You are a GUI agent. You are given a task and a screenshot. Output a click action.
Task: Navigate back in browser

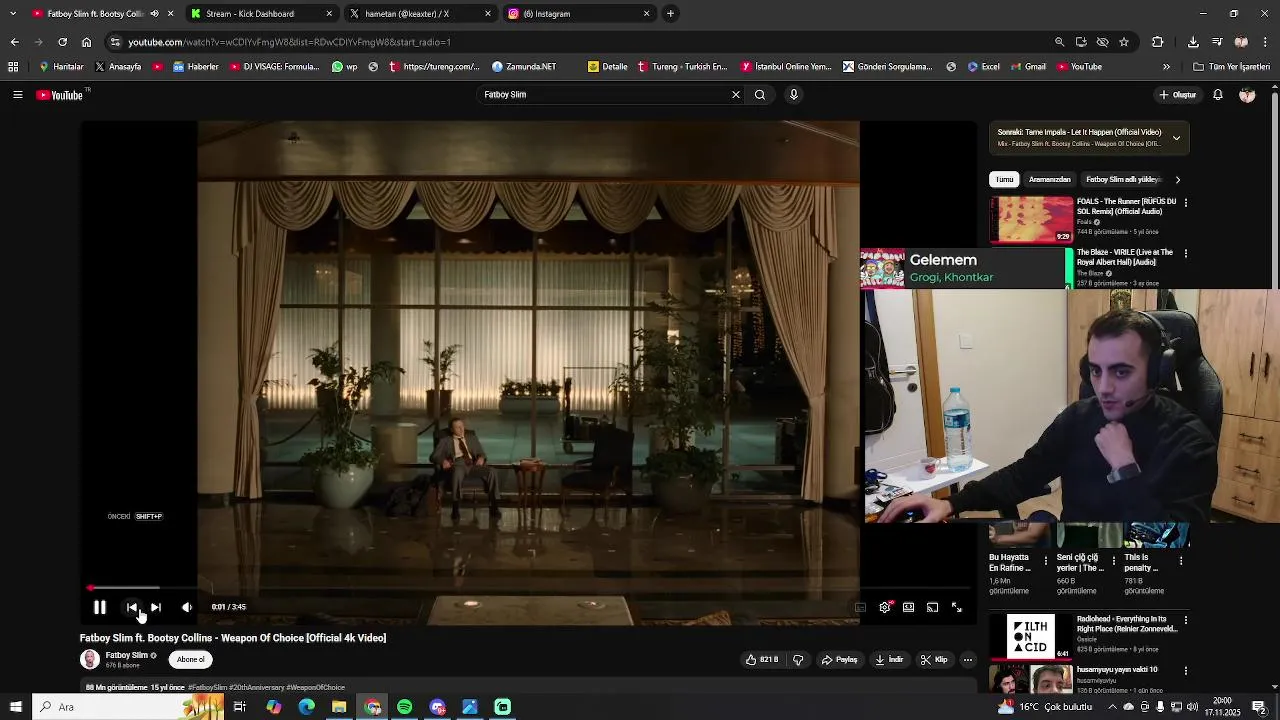click(14, 42)
